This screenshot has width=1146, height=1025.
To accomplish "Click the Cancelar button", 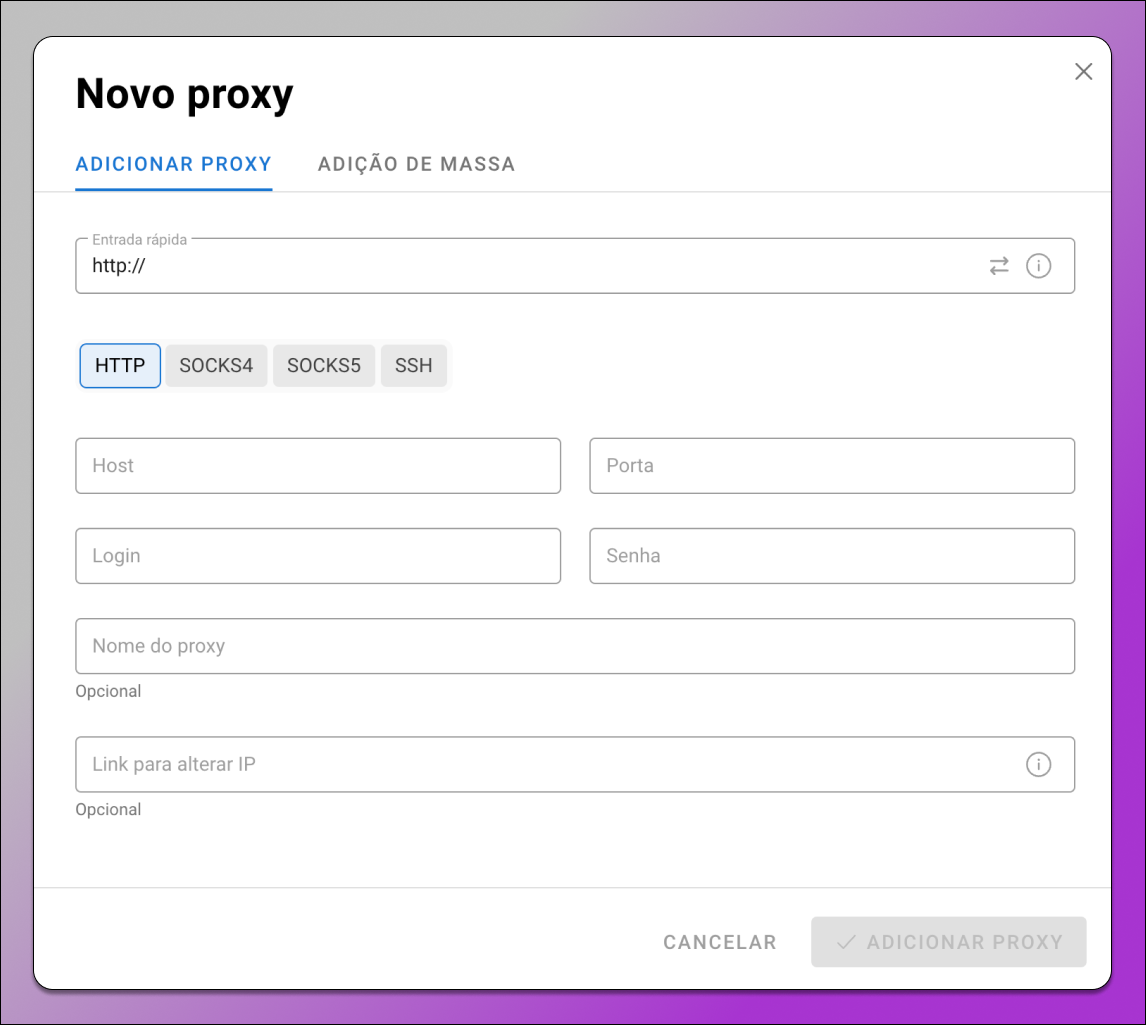I will 720,942.
